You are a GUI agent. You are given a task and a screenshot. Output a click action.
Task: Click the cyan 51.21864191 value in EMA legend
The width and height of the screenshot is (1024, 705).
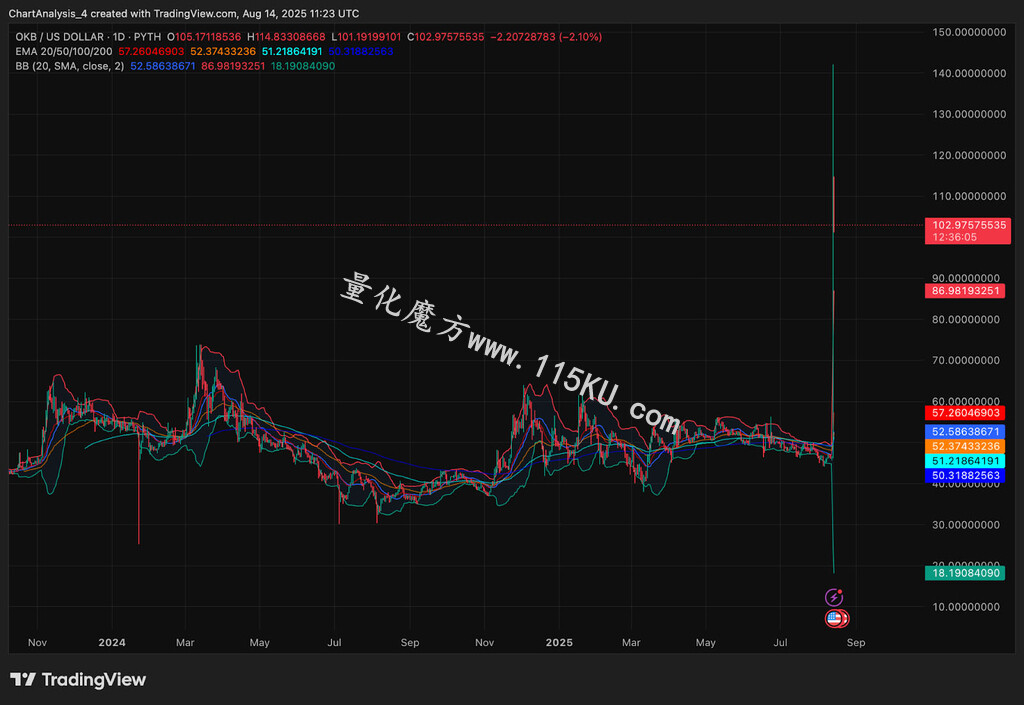click(x=292, y=52)
